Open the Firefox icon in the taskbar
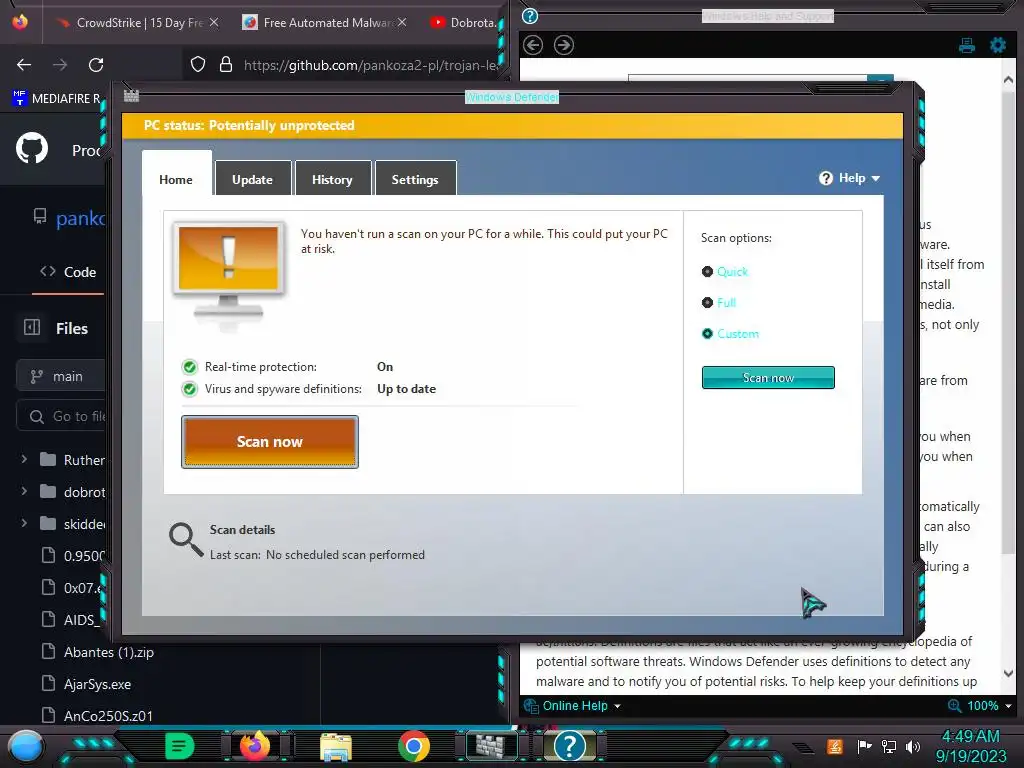The width and height of the screenshot is (1024, 768). click(x=255, y=745)
